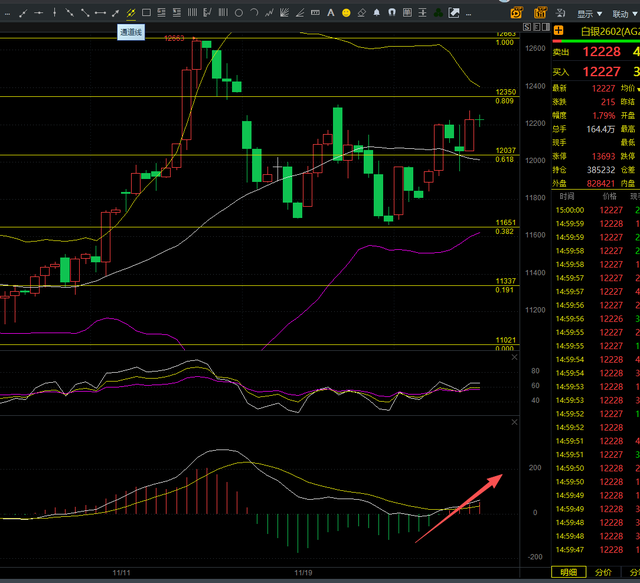Open the 联动 dropdown menu
Image resolution: width=640 pixels, height=583 pixels.
(625, 14)
